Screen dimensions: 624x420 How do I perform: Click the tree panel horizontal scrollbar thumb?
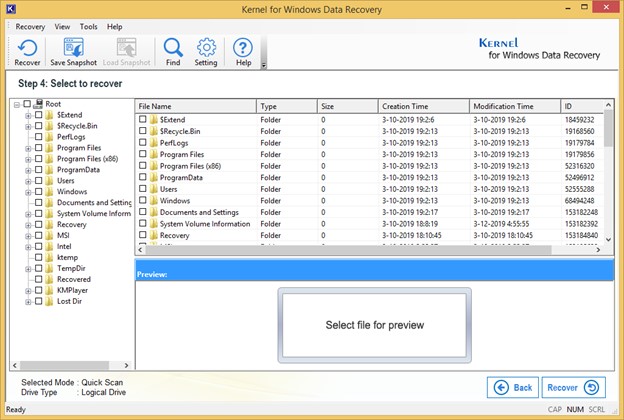pyautogui.click(x=64, y=365)
